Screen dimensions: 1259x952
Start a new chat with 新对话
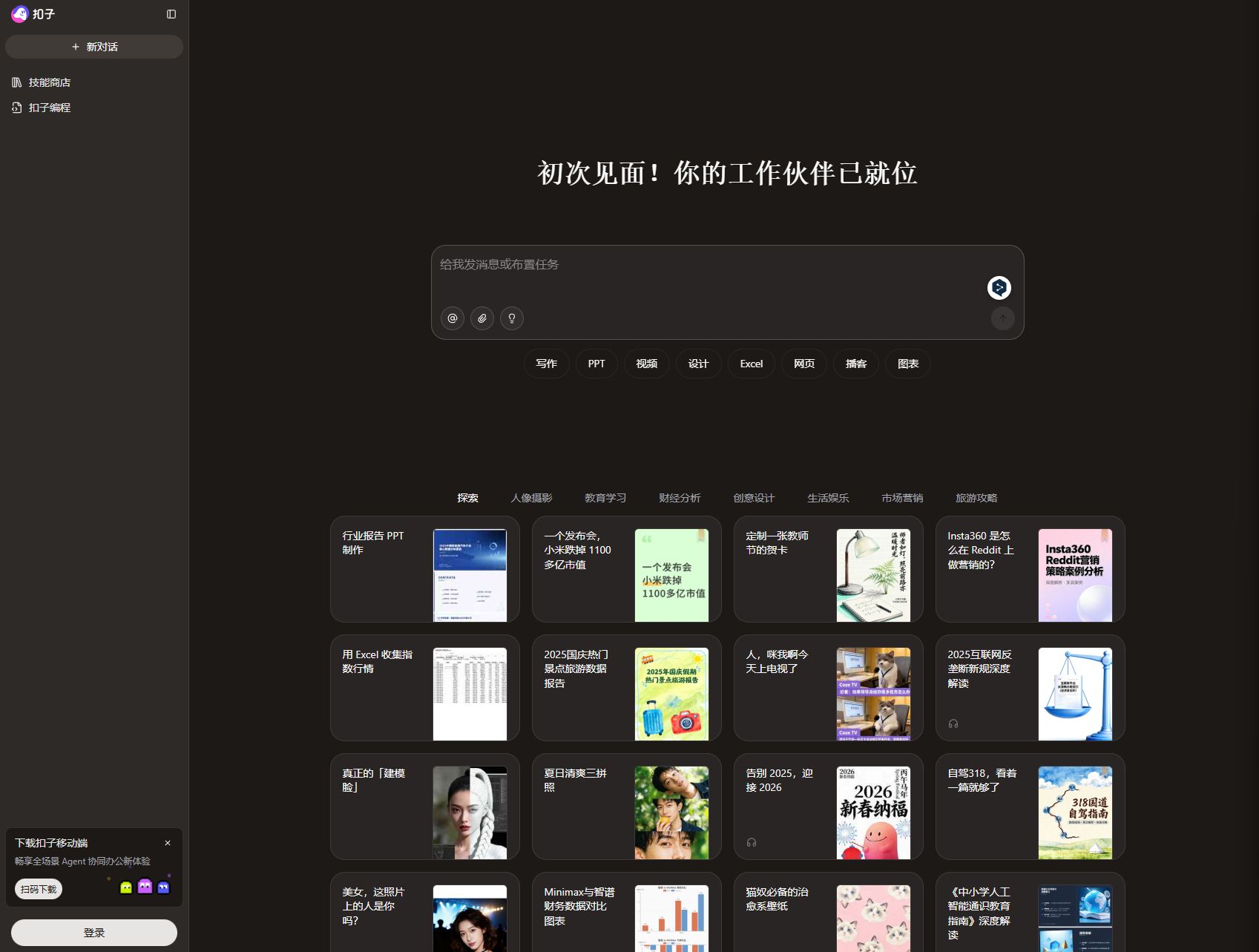[94, 47]
